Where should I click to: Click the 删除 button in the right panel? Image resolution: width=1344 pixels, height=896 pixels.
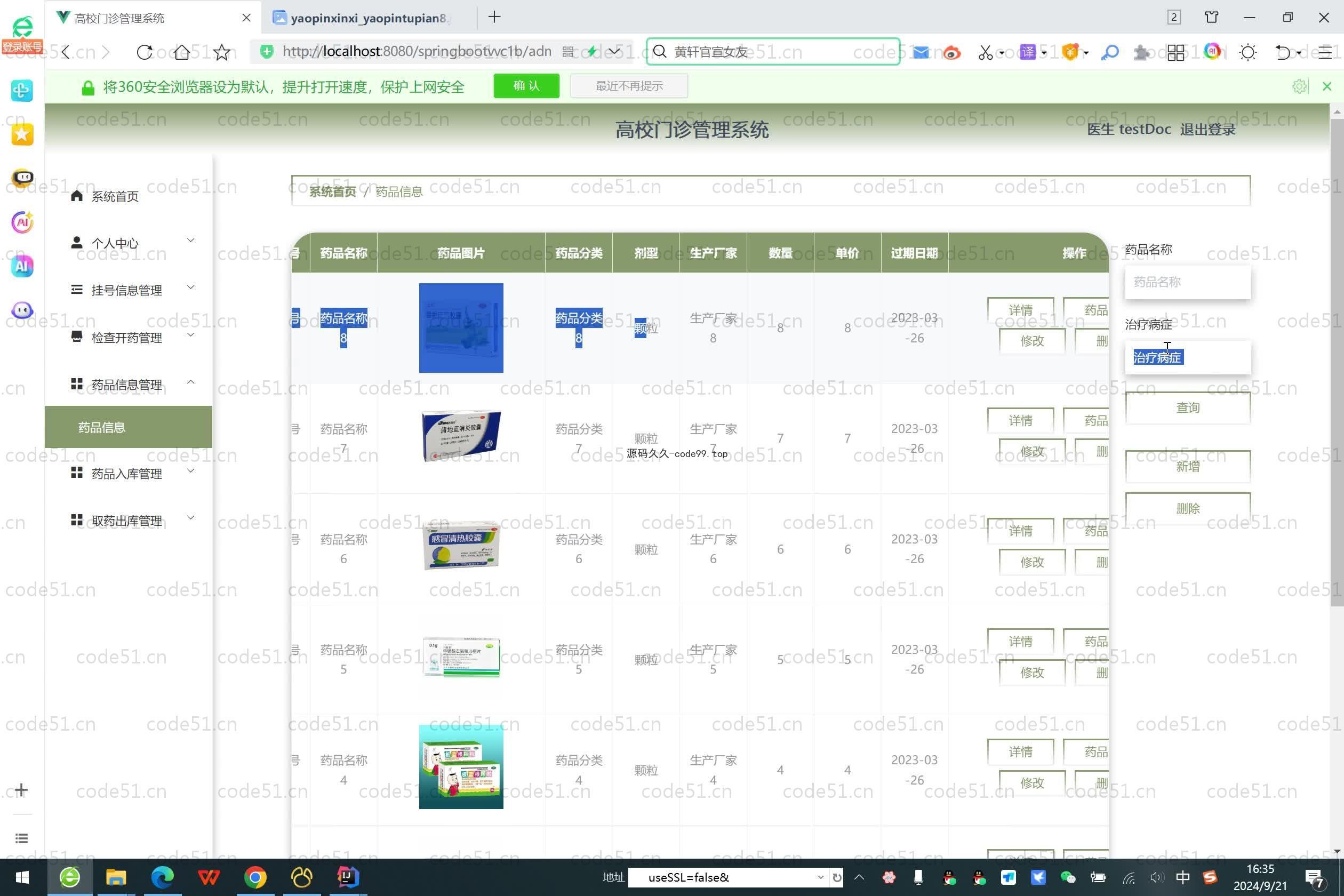point(1187,509)
